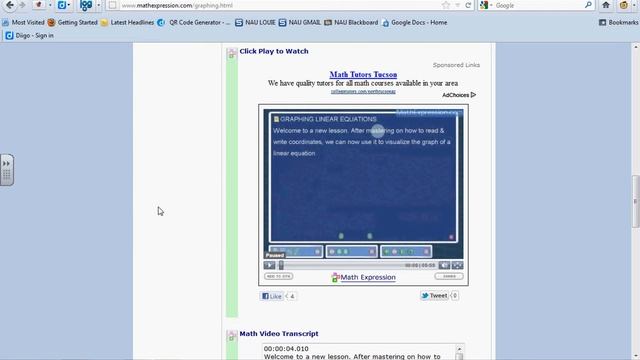Click the icon beside Math Video Transcript
640x360 pixels.
click(x=231, y=336)
